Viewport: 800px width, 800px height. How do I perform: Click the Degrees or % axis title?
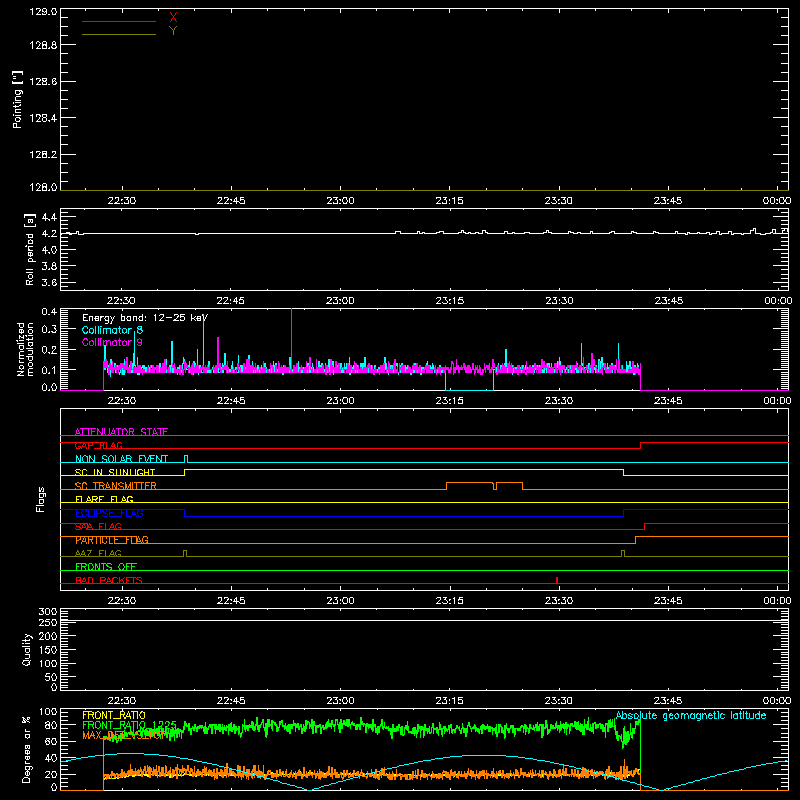pos(27,749)
